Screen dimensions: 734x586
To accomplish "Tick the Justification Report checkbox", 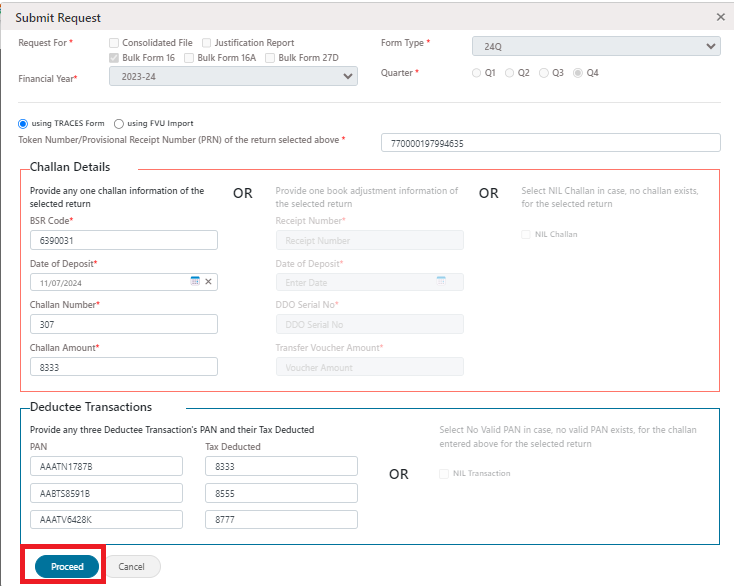I will (x=206, y=43).
